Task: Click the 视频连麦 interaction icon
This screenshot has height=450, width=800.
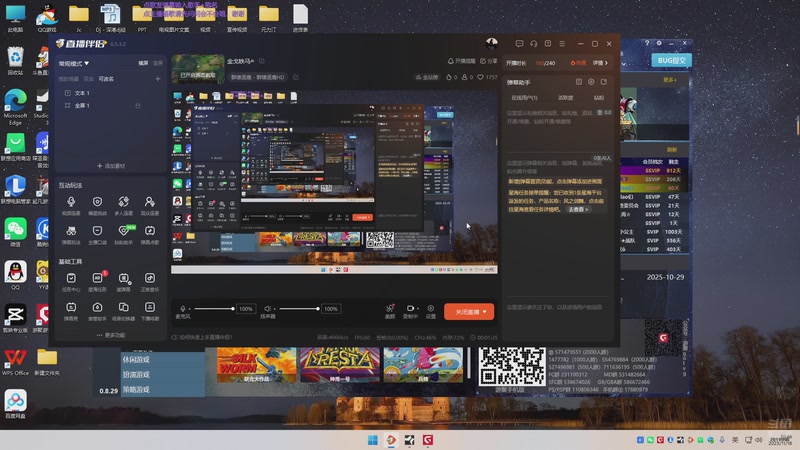Action: (x=71, y=203)
